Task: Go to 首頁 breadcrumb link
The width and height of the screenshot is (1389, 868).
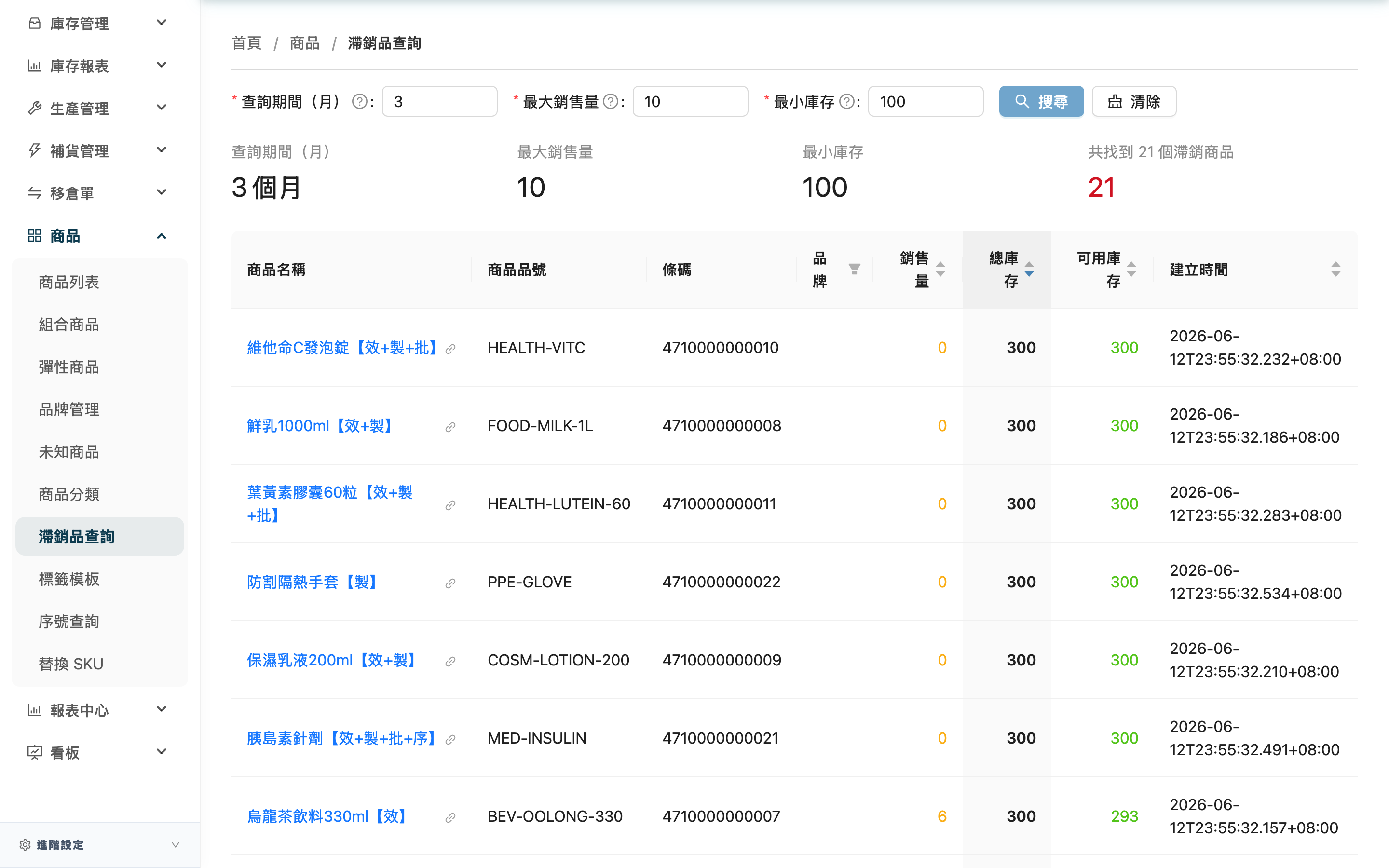Action: point(247,43)
